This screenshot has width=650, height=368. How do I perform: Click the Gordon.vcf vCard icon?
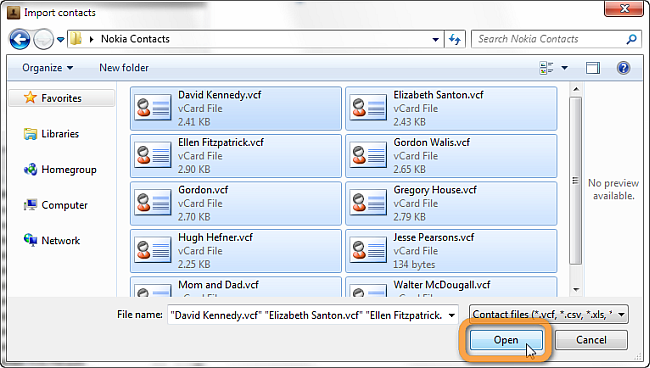tap(153, 203)
